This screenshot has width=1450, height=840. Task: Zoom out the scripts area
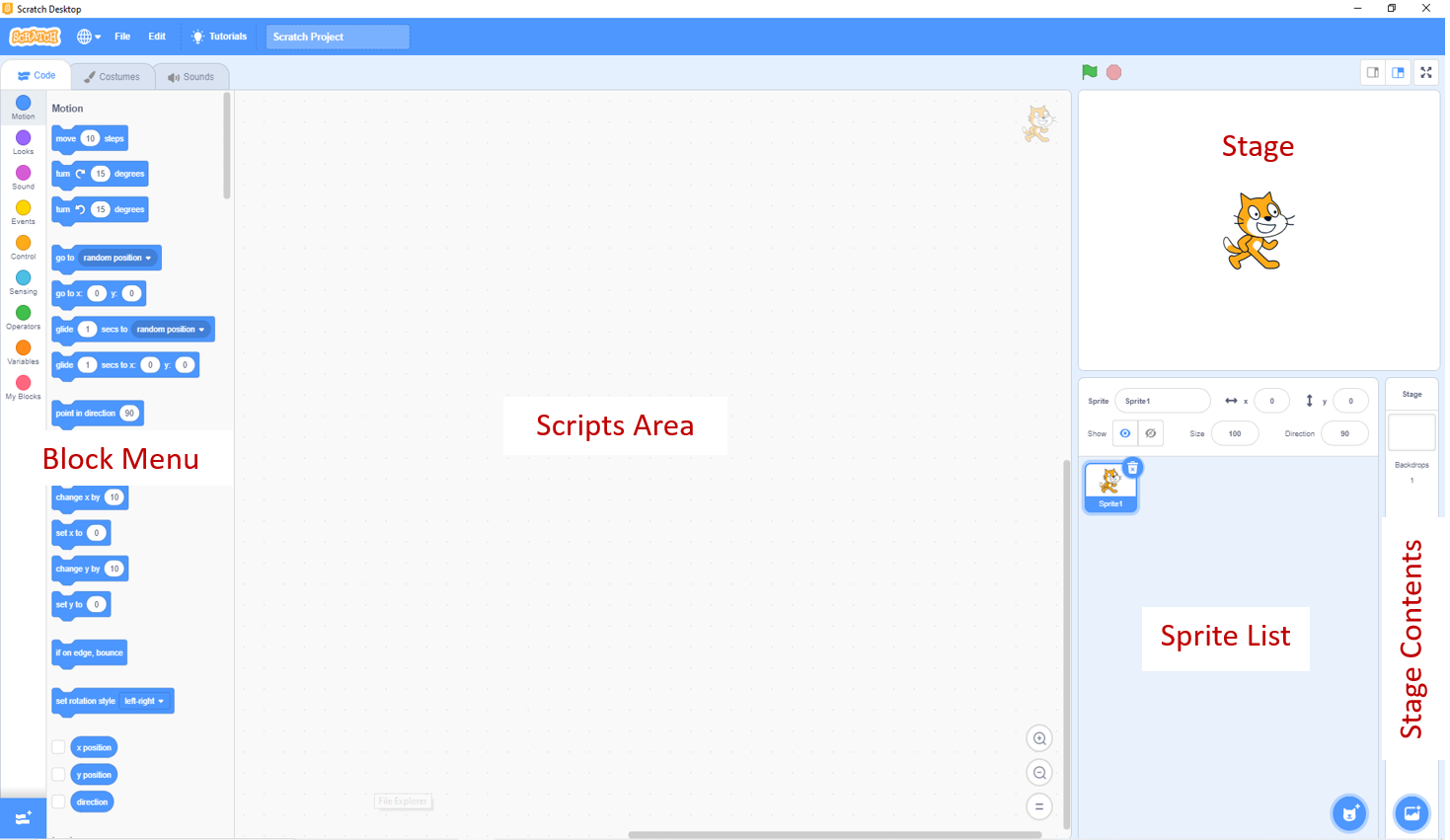tap(1039, 773)
